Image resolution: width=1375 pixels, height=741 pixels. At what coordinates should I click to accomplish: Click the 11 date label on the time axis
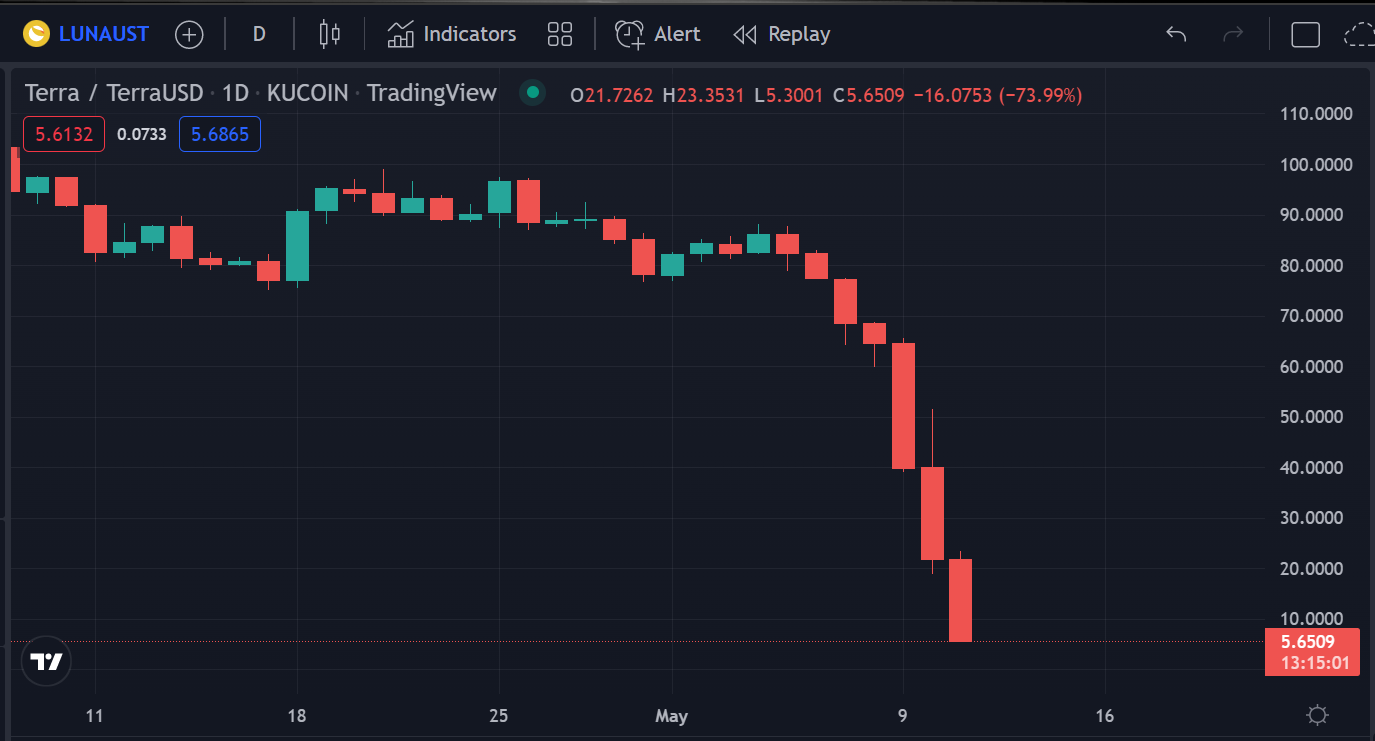coord(95,716)
